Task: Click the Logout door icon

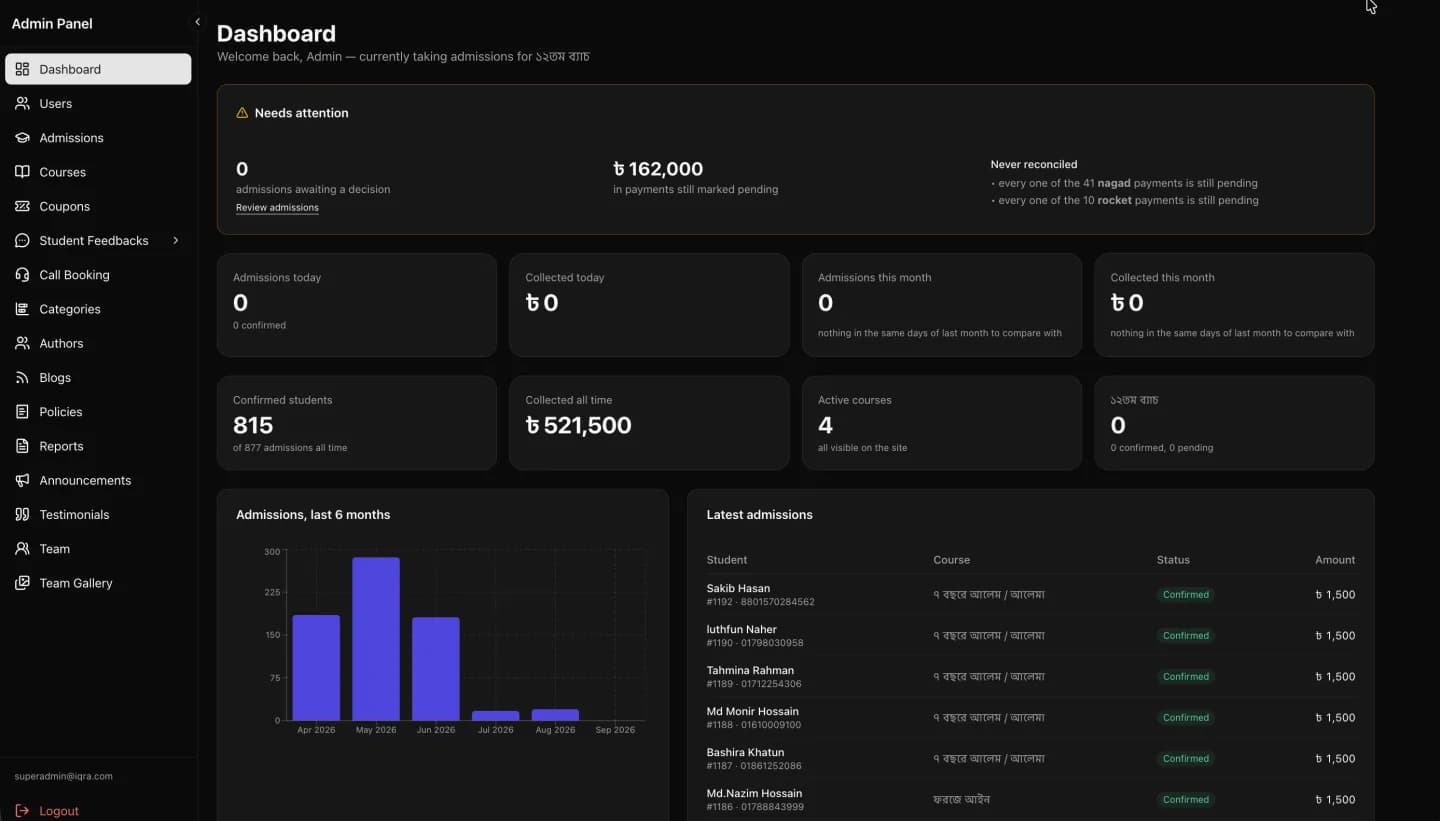Action: click(22, 811)
